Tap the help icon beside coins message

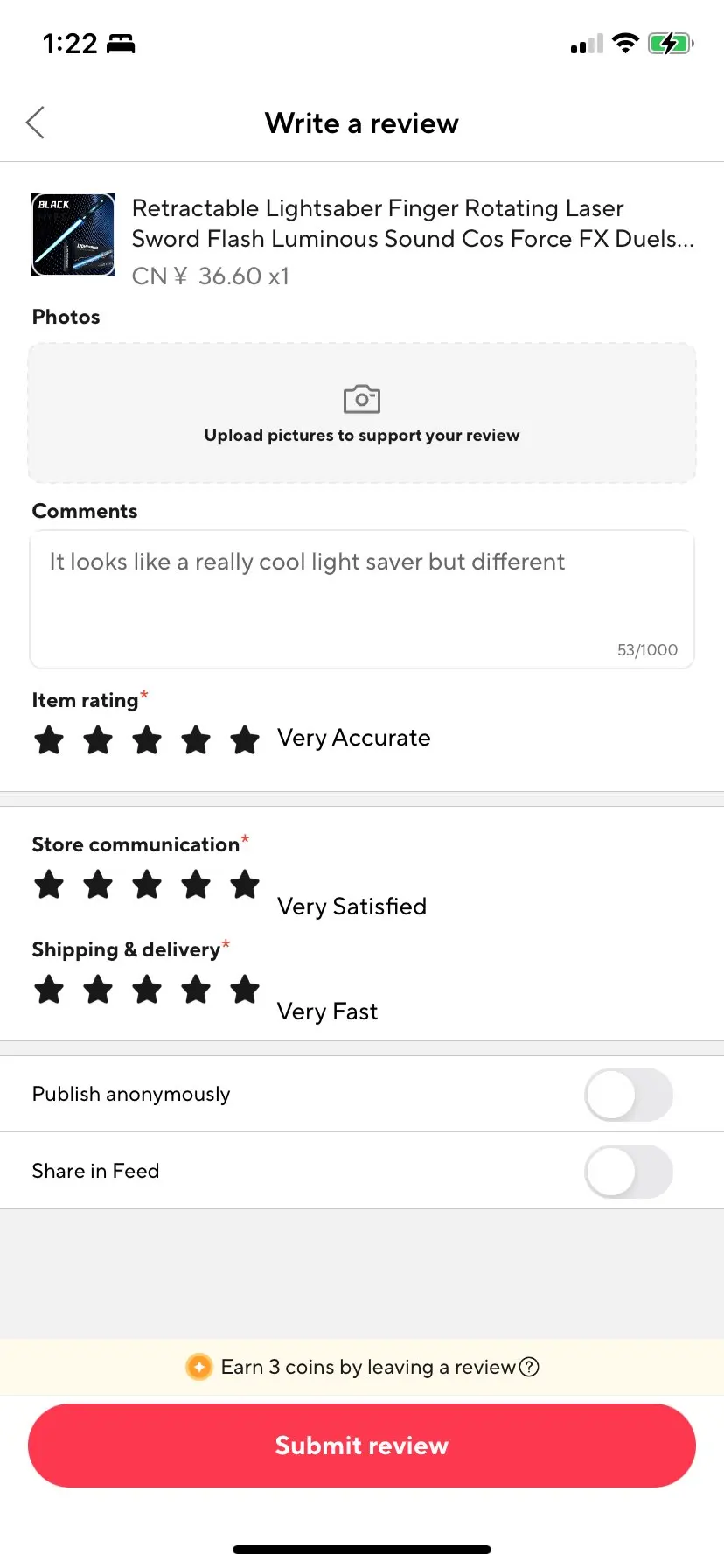[529, 1367]
